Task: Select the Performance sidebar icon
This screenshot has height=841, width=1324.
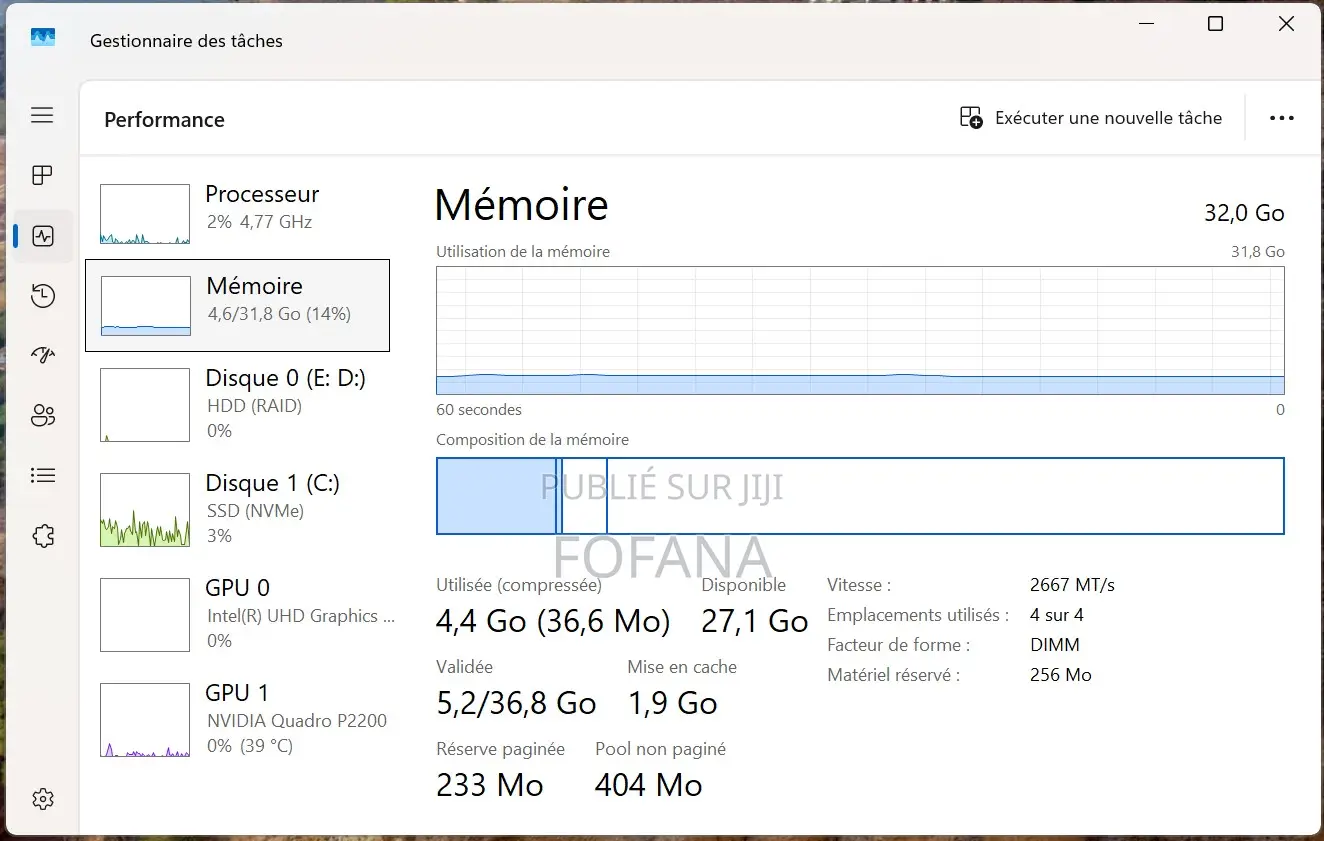Action: pyautogui.click(x=42, y=235)
